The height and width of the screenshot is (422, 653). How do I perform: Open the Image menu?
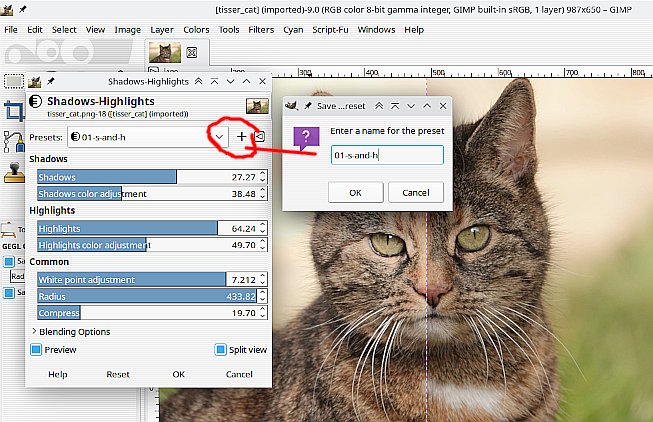[128, 30]
